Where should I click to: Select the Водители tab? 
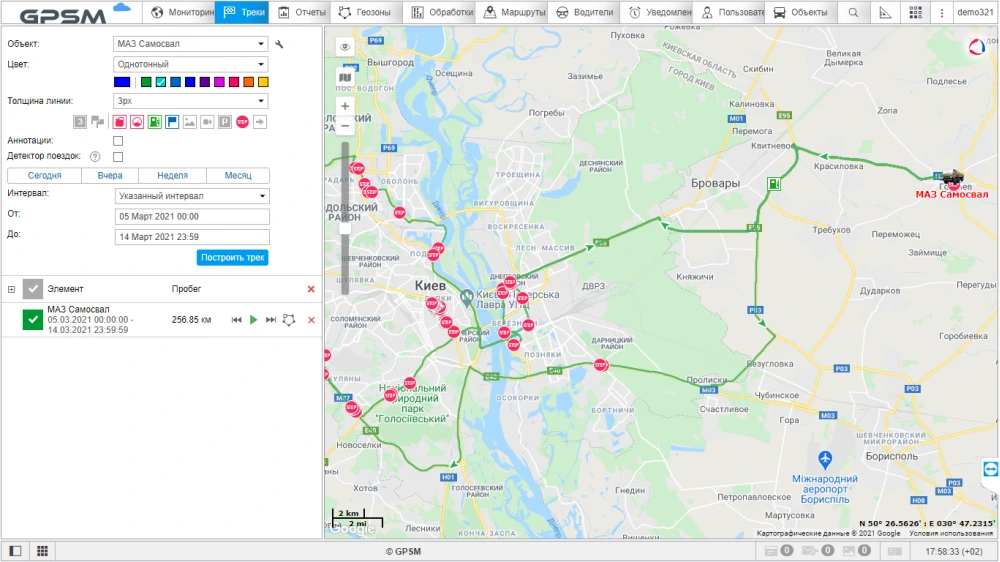click(x=584, y=12)
